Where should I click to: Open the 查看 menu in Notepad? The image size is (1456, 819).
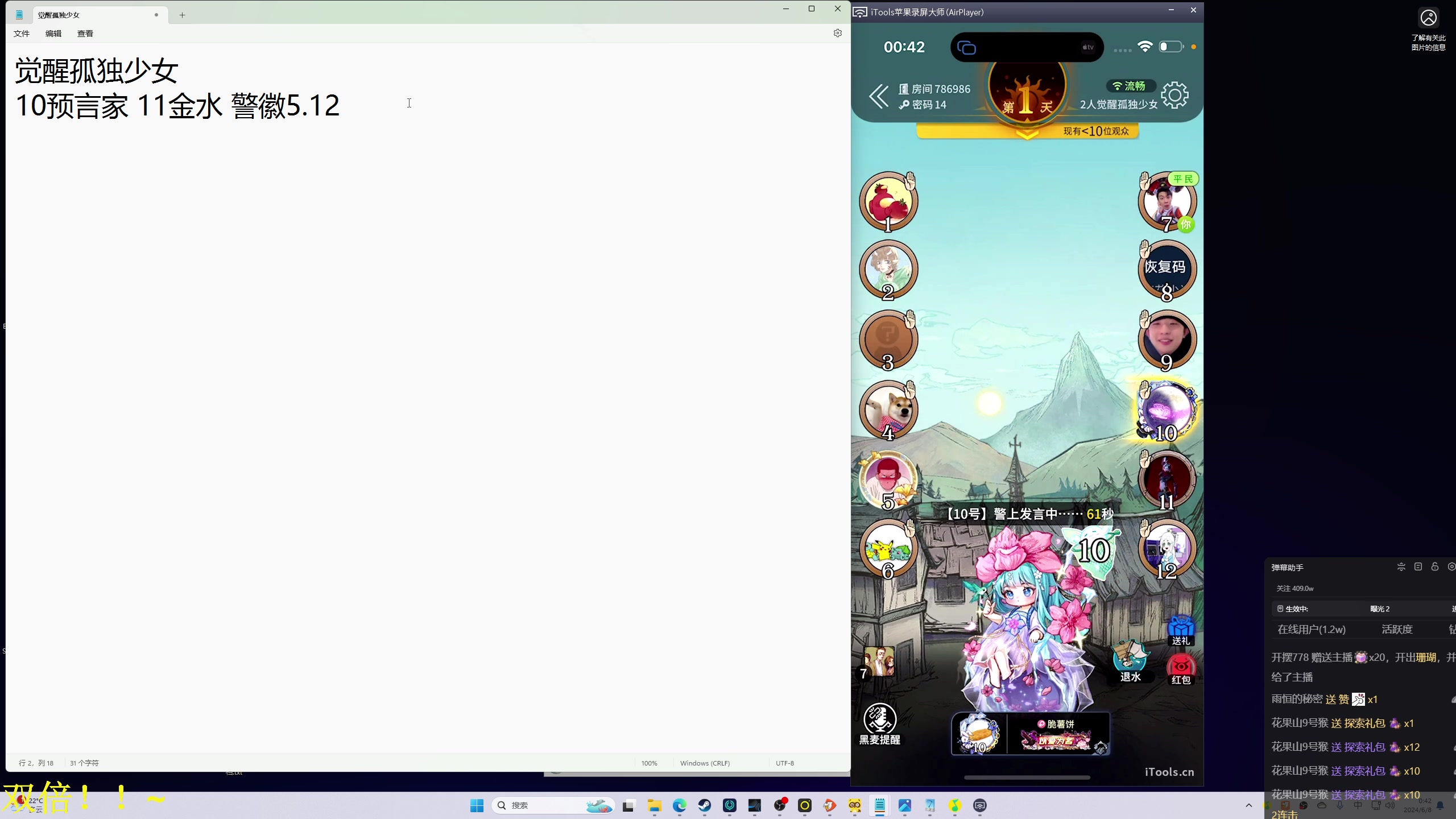(x=85, y=34)
